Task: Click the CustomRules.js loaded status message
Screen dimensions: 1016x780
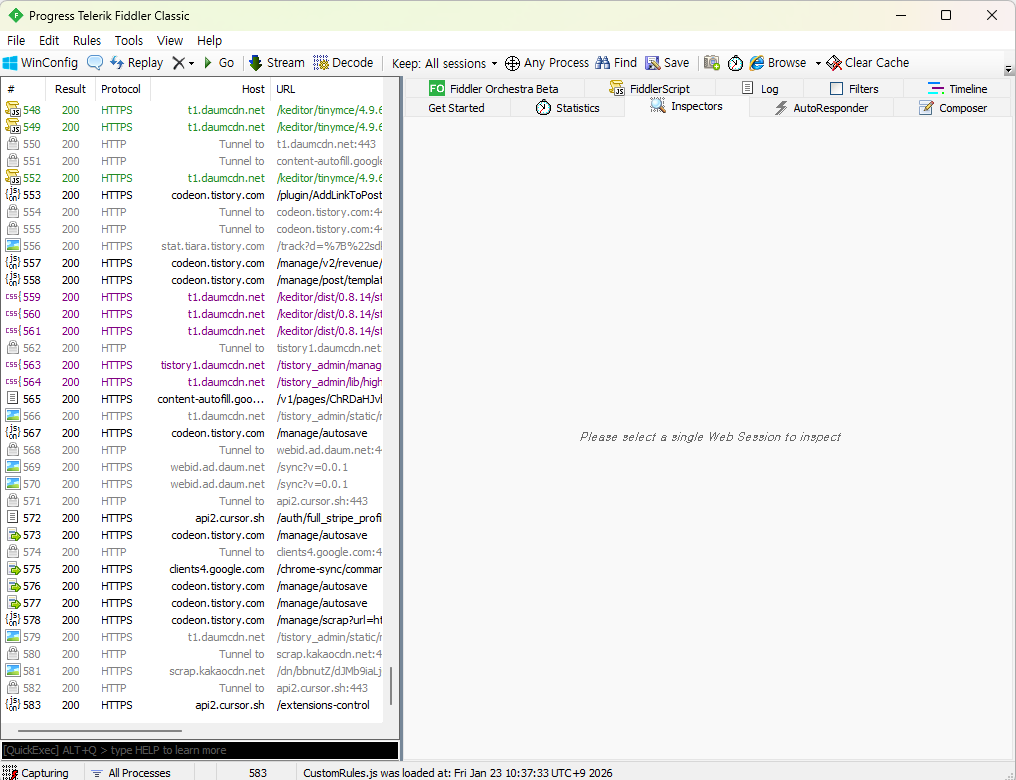Action: click(457, 772)
